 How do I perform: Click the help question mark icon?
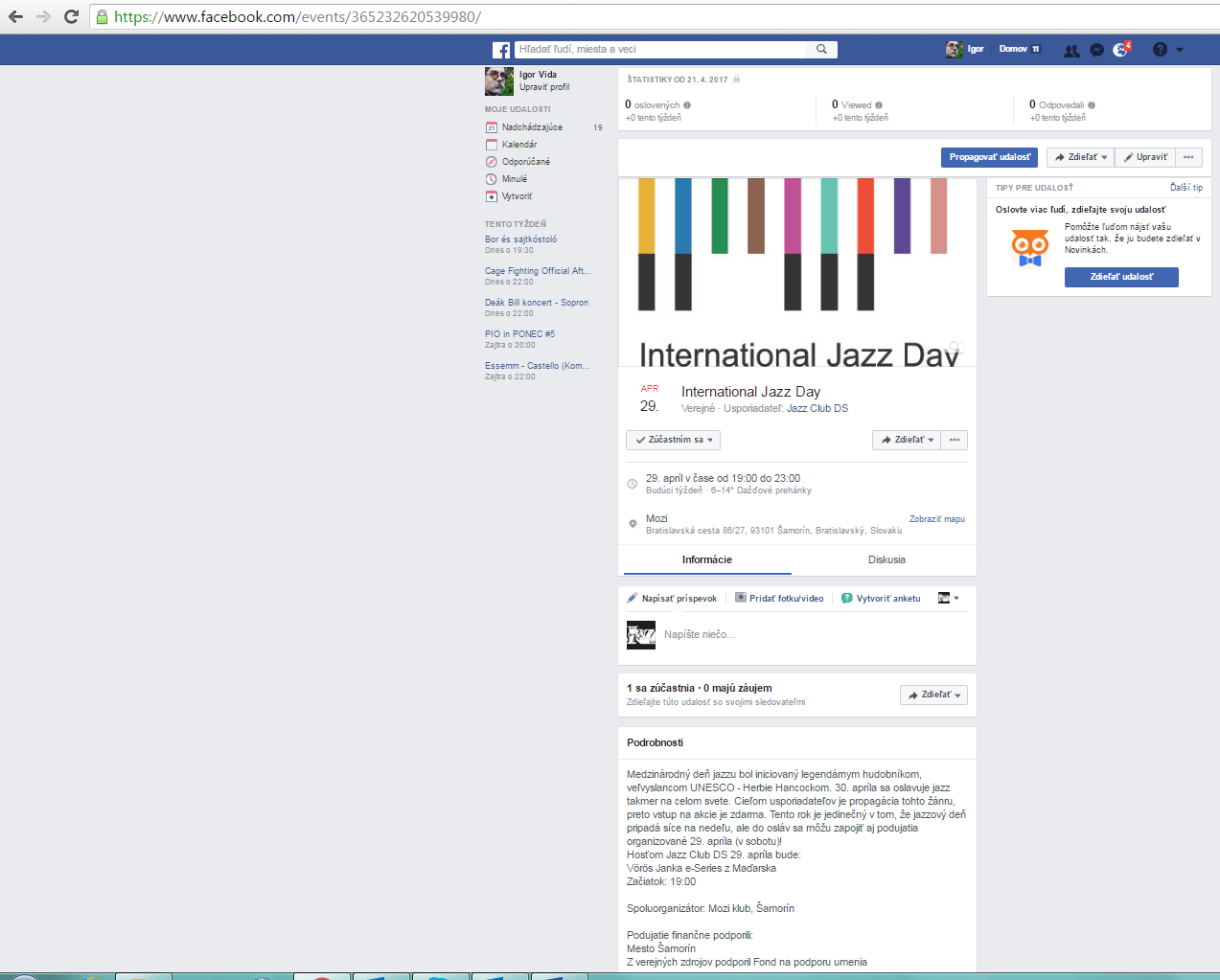(x=1160, y=50)
